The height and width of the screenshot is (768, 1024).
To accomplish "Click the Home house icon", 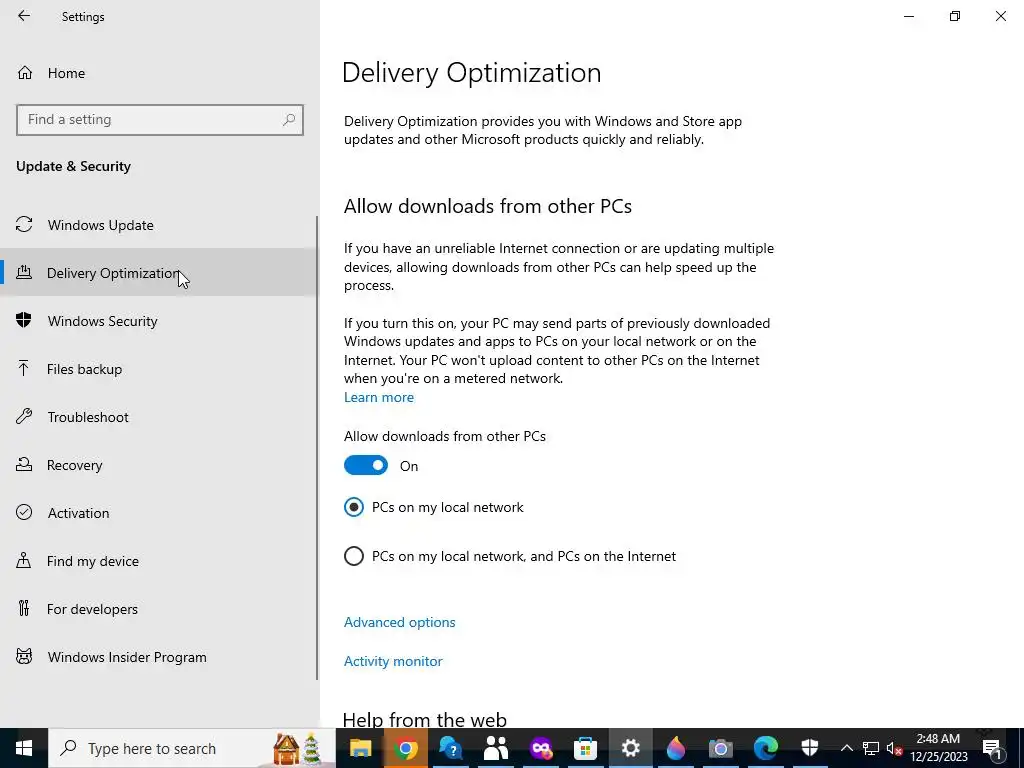I will [25, 72].
